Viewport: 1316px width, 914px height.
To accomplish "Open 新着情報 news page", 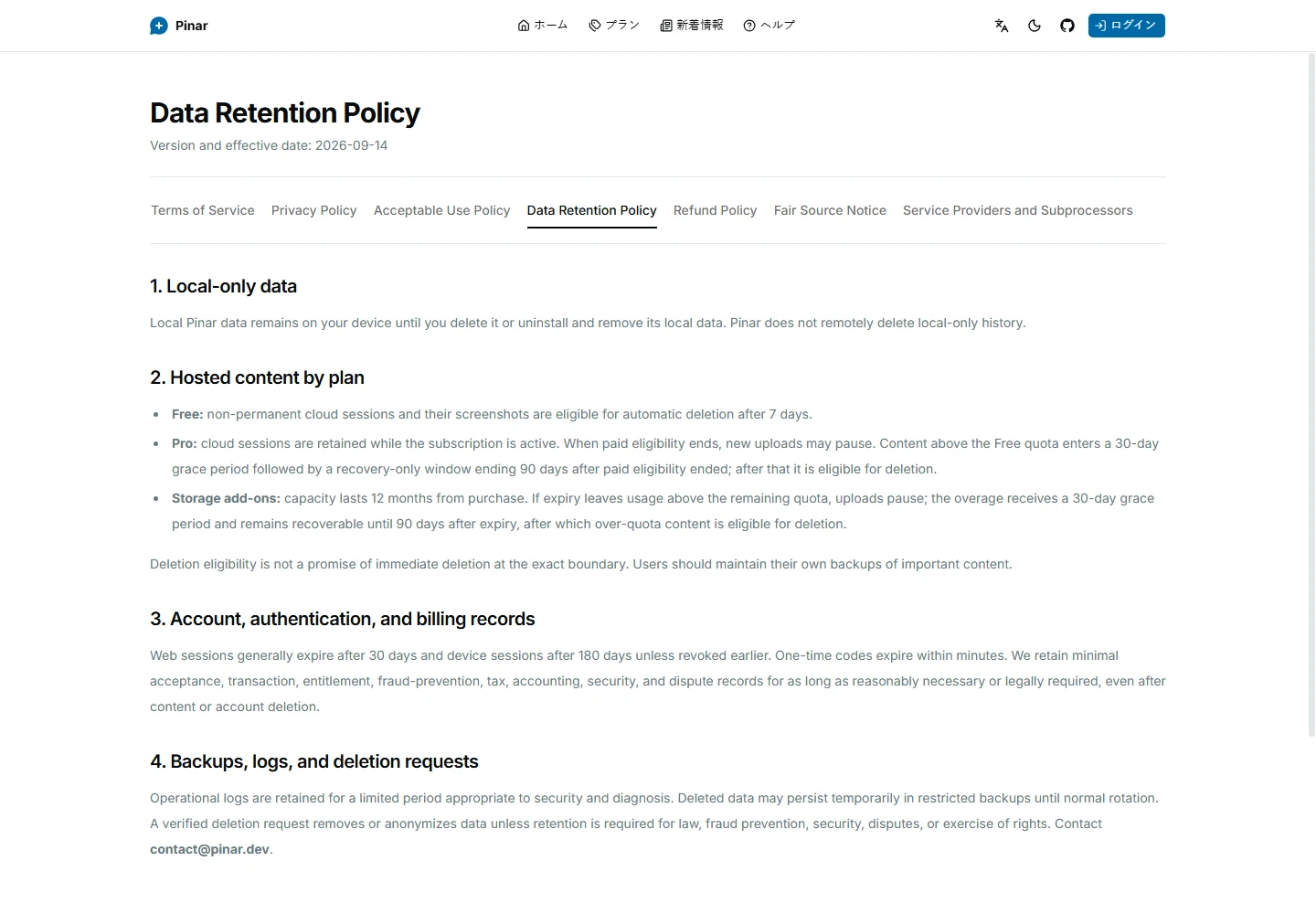I will click(x=692, y=26).
